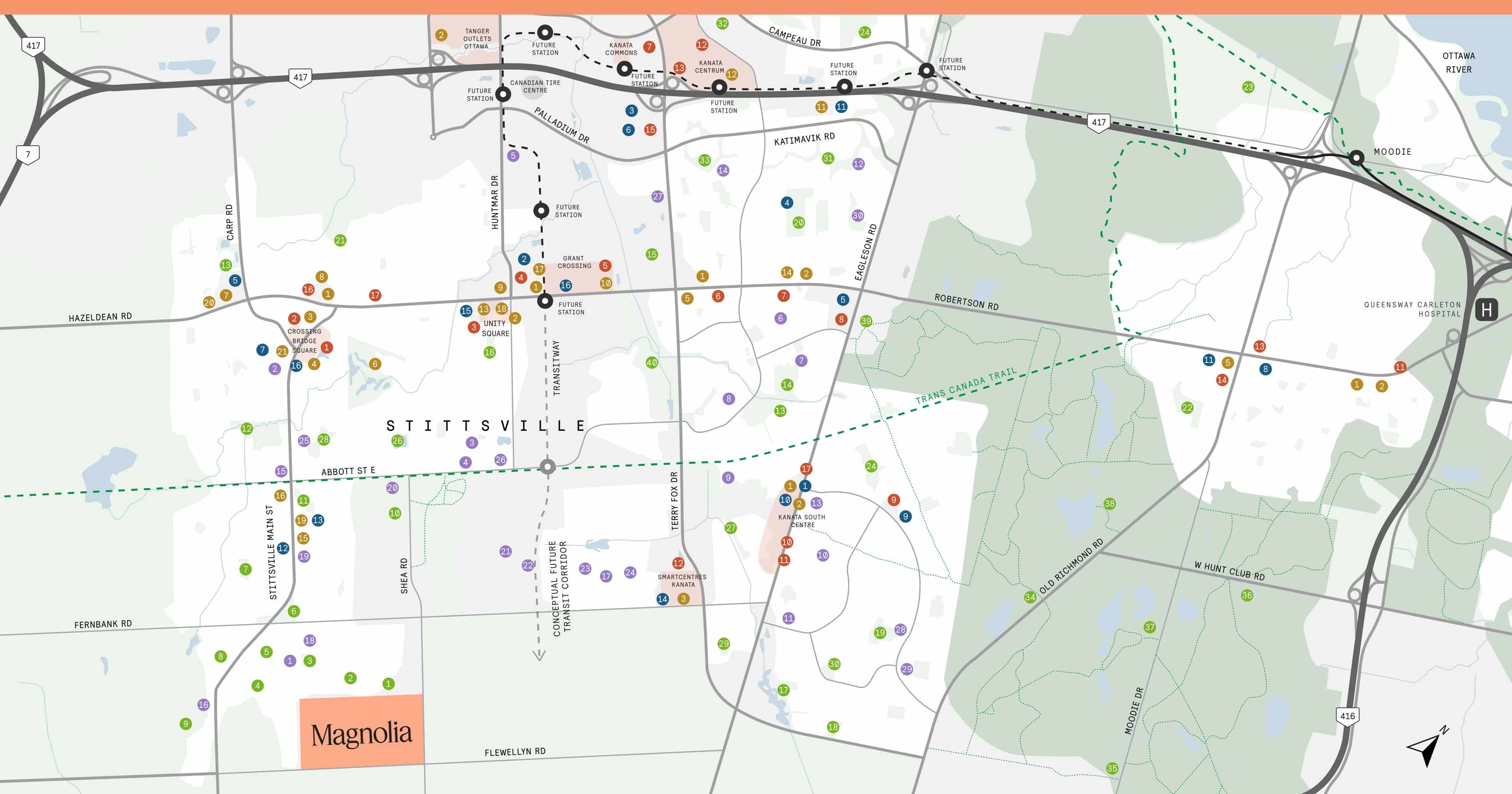Choose green marker 22

pos(1187,407)
